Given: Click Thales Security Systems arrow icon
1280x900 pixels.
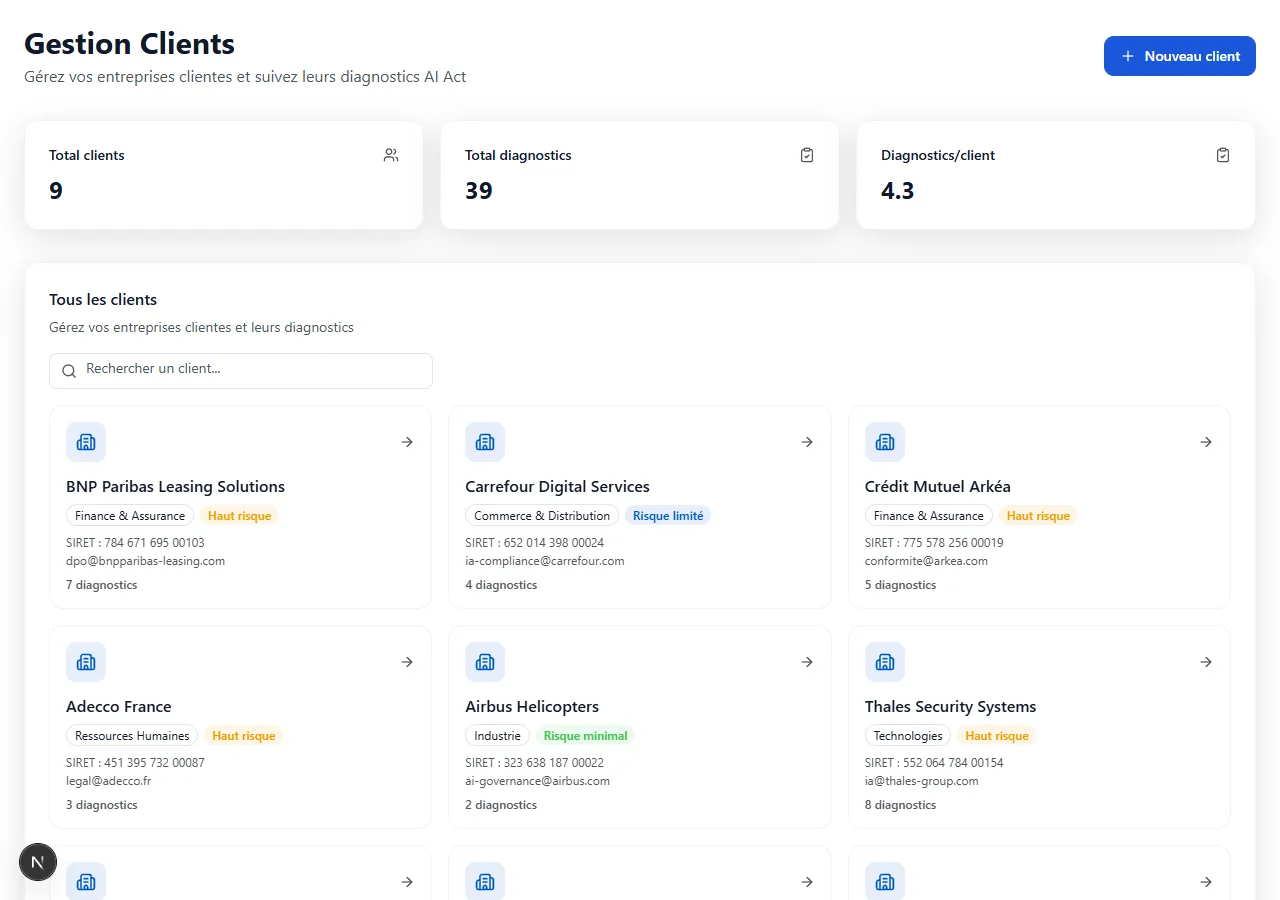Looking at the screenshot, I should (x=1206, y=662).
